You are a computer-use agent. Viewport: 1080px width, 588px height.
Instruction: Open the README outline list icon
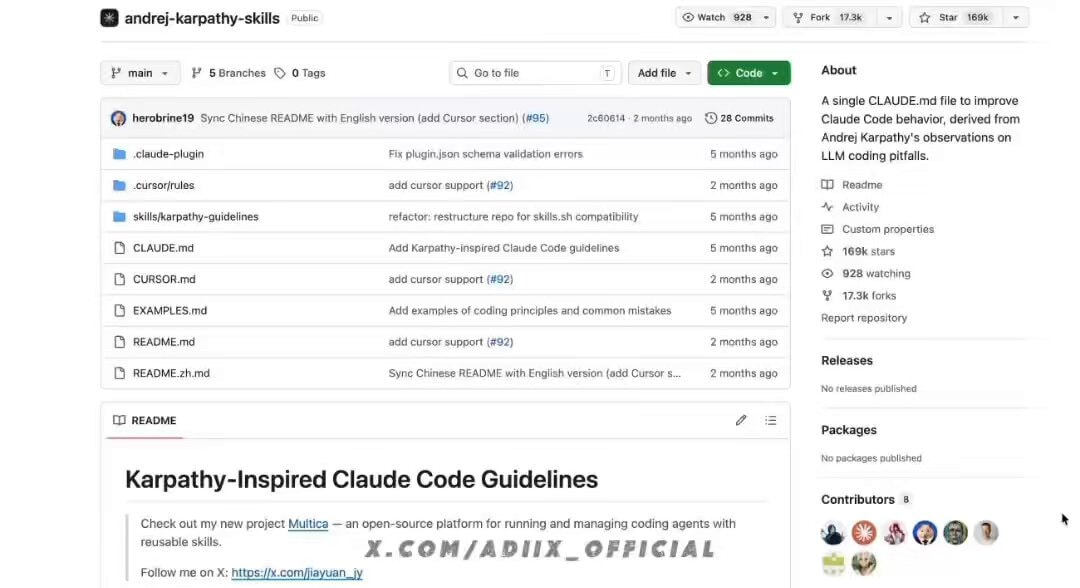pyautogui.click(x=771, y=420)
